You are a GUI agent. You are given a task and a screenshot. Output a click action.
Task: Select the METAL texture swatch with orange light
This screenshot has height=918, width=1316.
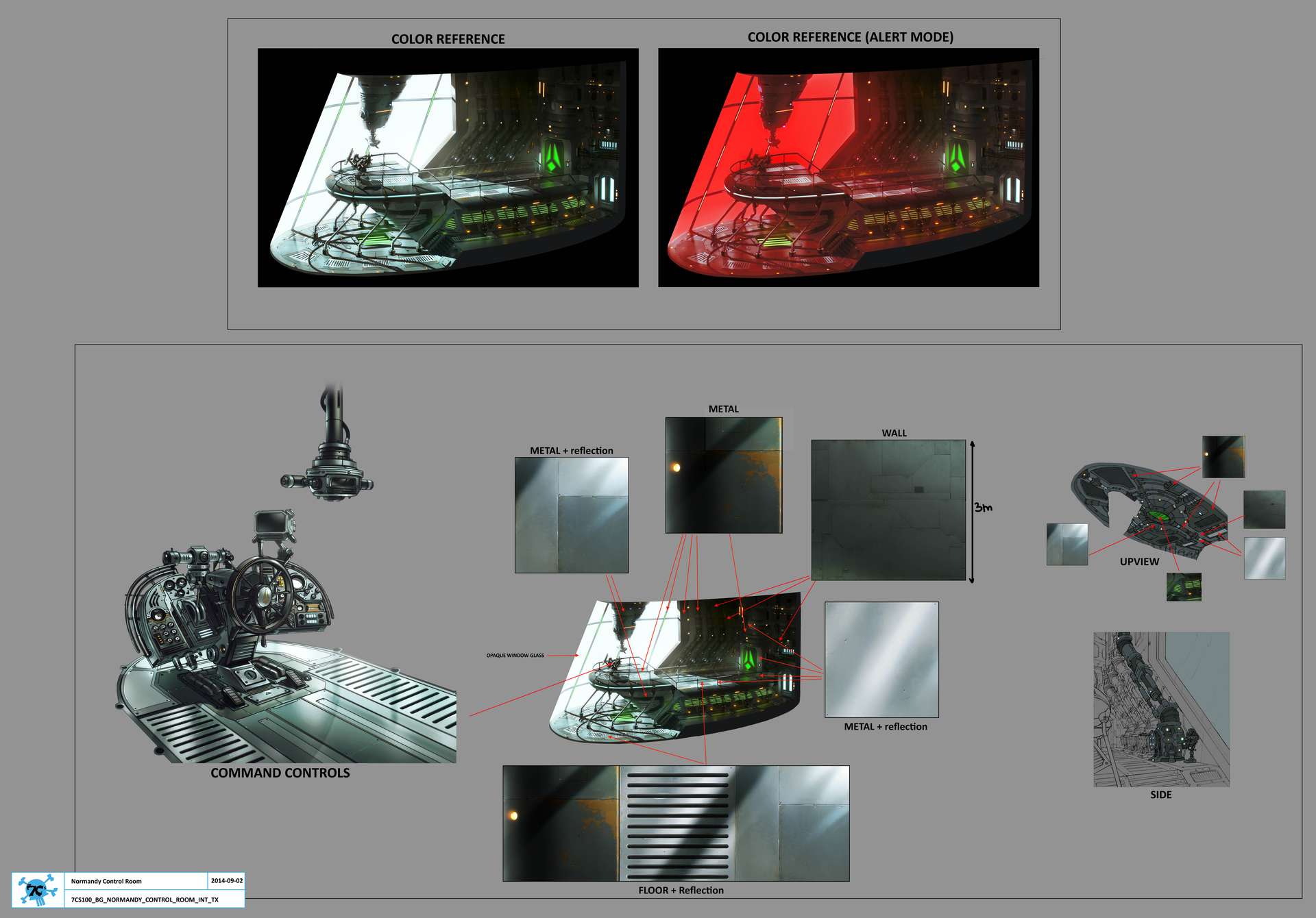[724, 475]
